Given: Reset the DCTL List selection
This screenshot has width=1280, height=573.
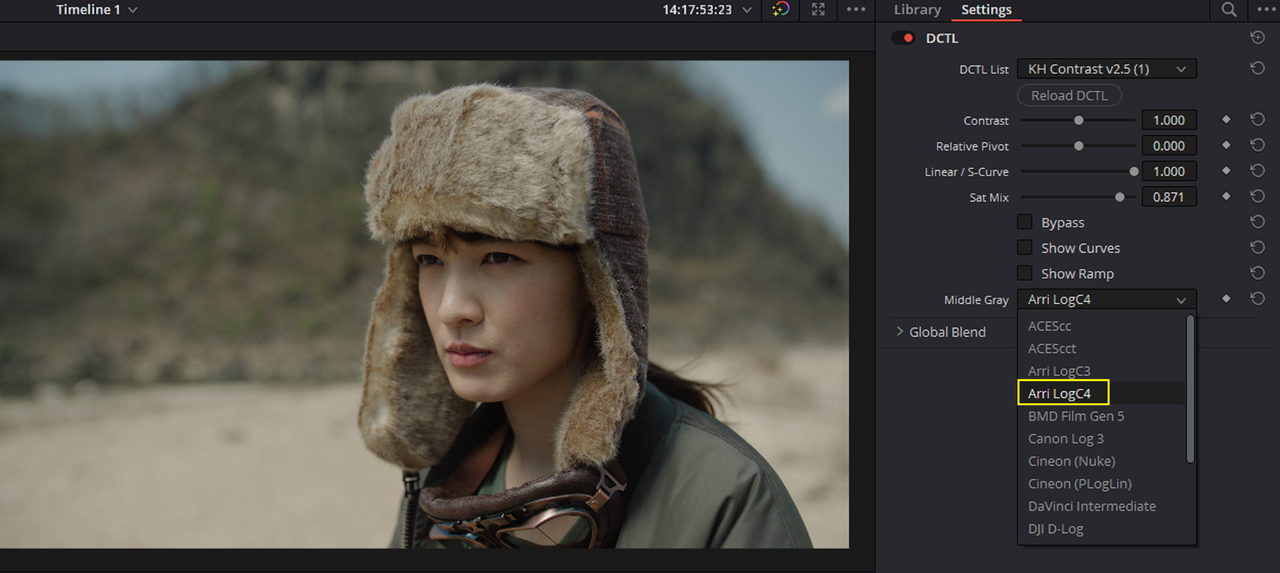Looking at the screenshot, I should (x=1257, y=69).
